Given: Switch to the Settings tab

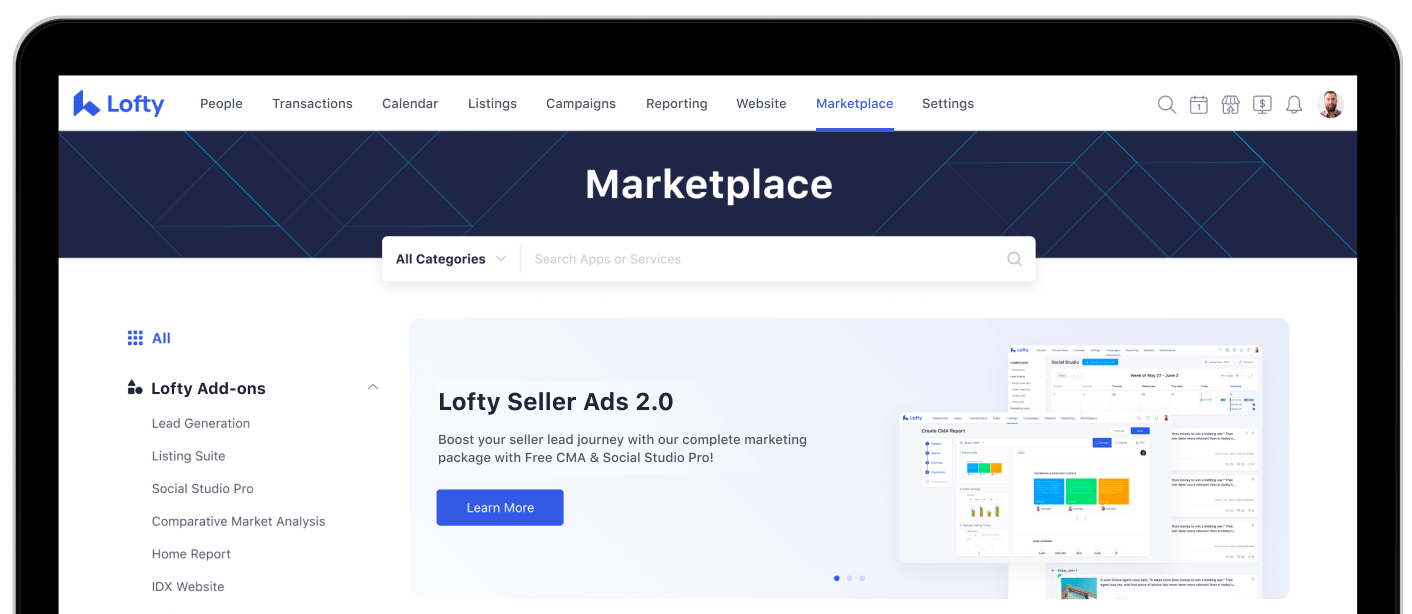Looking at the screenshot, I should [x=947, y=104].
